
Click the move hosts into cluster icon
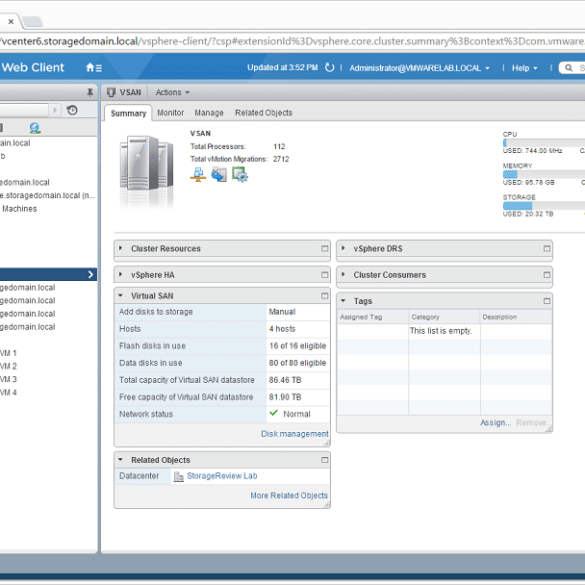[219, 174]
